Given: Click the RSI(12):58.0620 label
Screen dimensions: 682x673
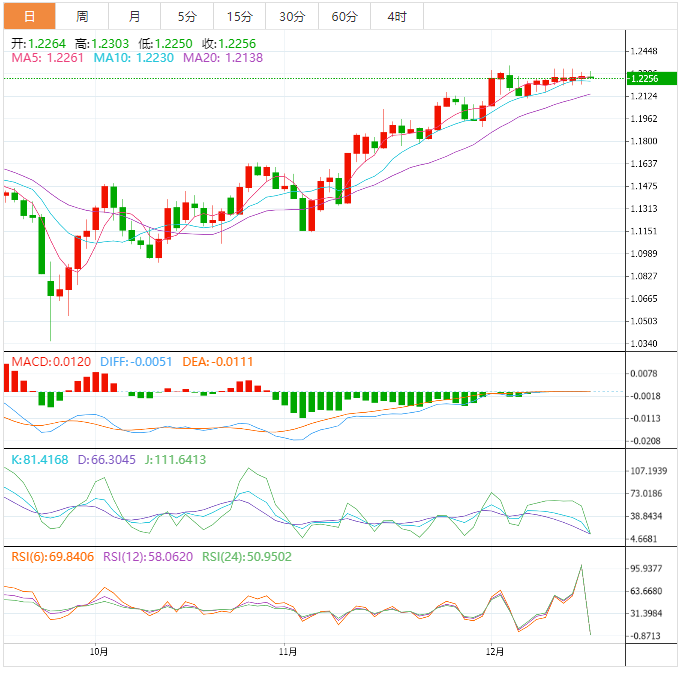Looking at the screenshot, I should coord(148,556).
